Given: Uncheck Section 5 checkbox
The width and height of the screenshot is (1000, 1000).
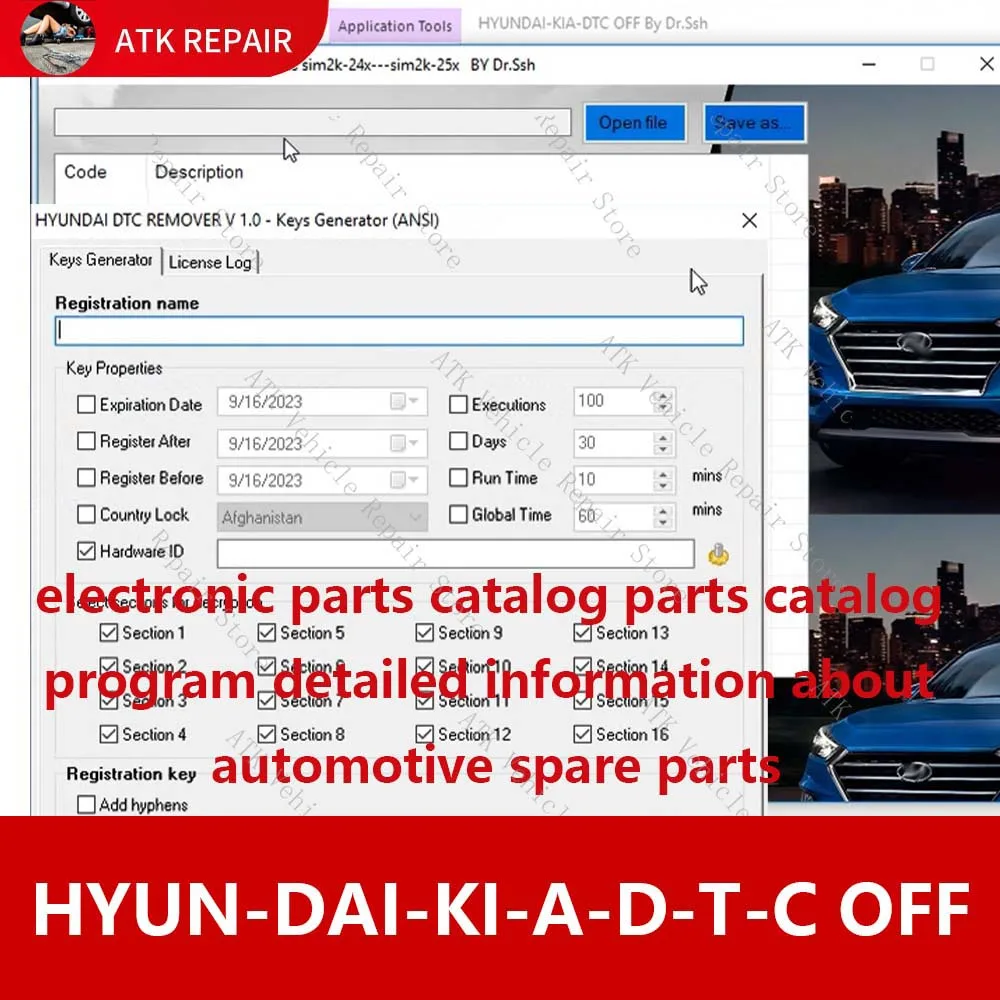Looking at the screenshot, I should 267,633.
